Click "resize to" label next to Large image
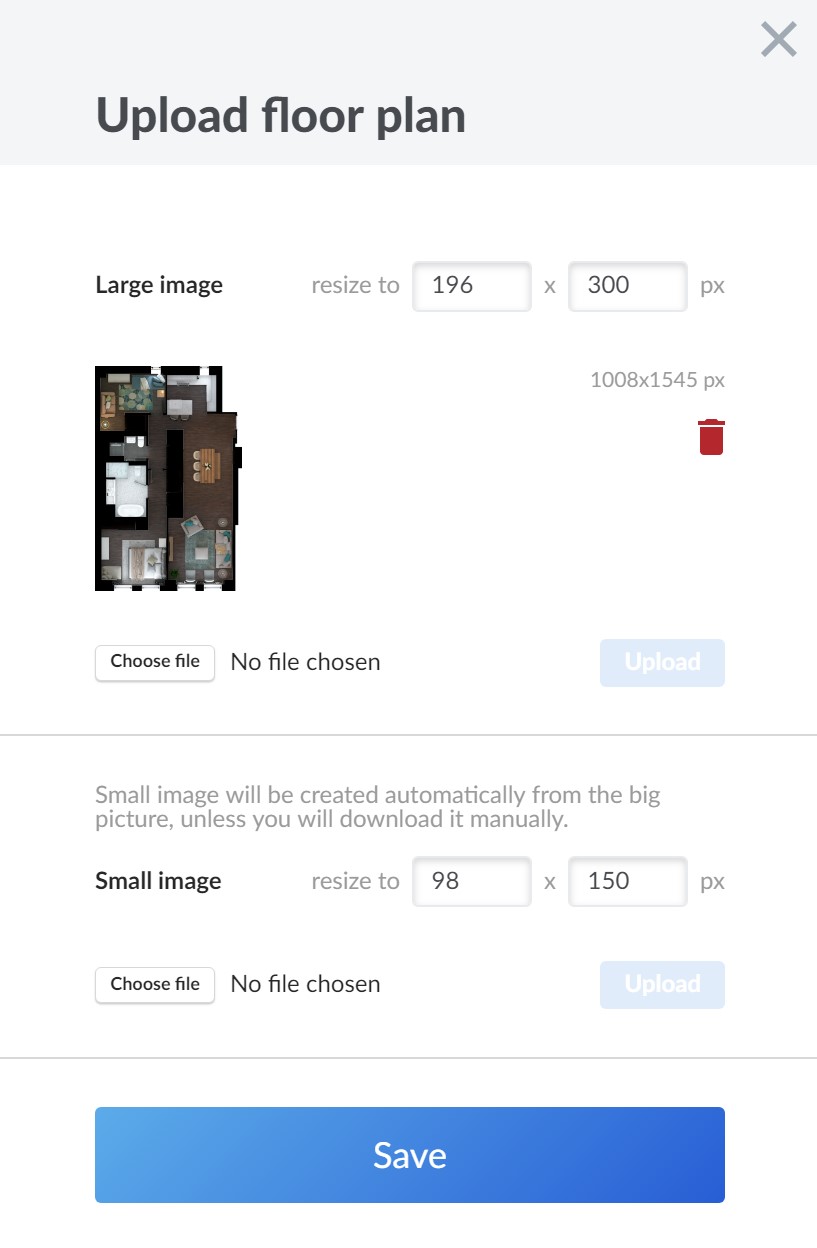This screenshot has height=1248, width=817. (355, 286)
